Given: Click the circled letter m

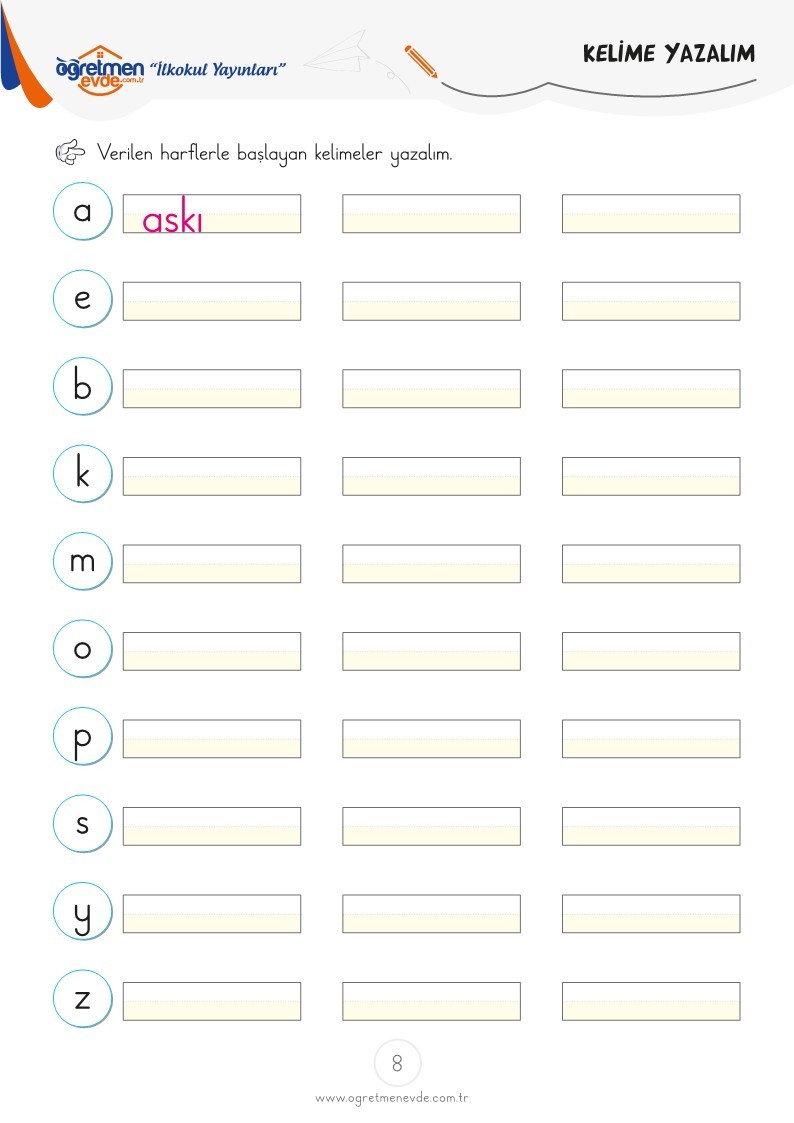Looking at the screenshot, I should click(82, 561).
